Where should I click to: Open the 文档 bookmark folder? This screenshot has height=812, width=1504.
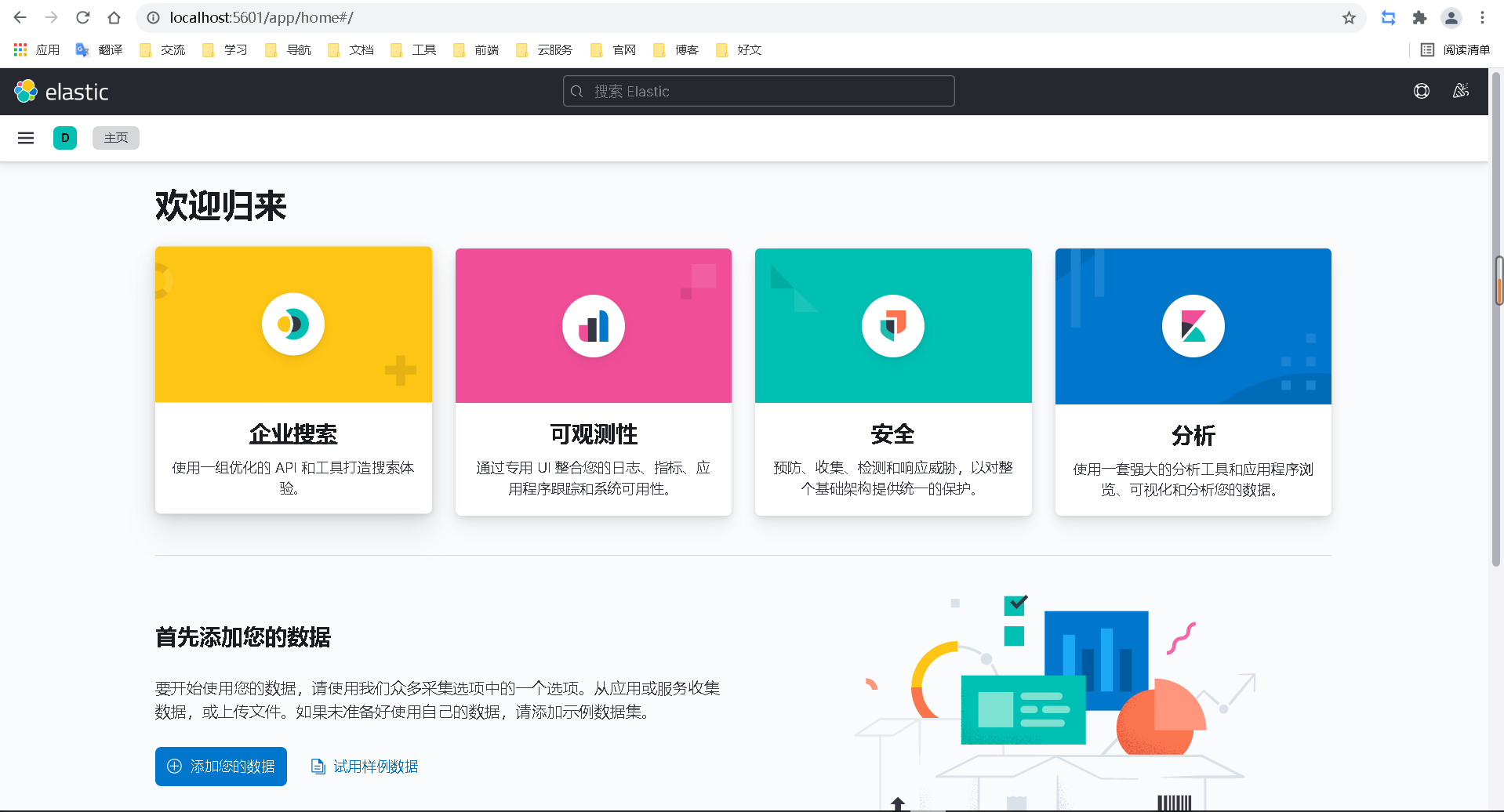[351, 49]
